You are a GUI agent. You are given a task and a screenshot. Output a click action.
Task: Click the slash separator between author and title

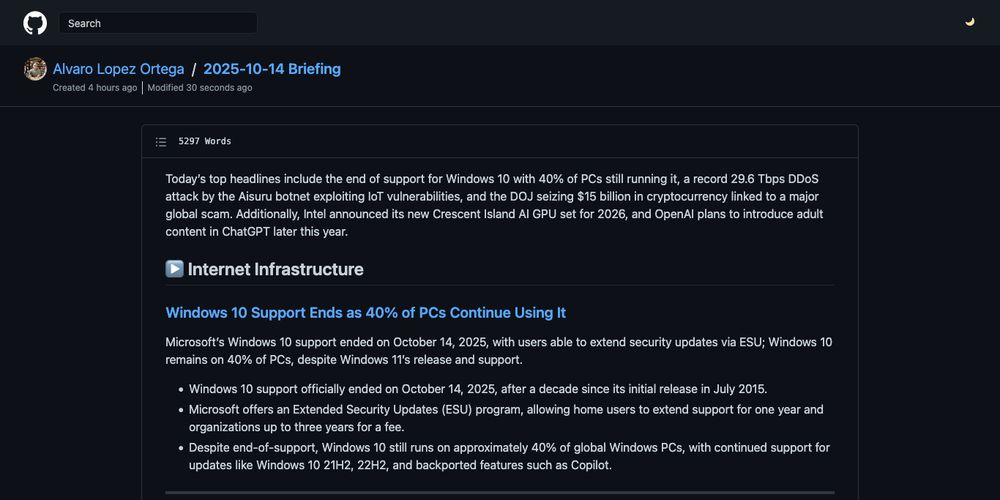[194, 70]
